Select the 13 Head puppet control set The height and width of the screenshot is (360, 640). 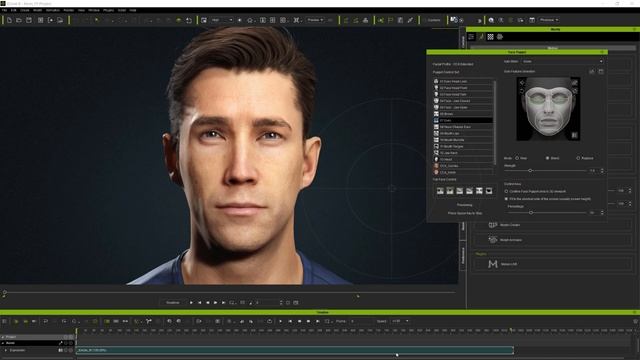click(463, 159)
